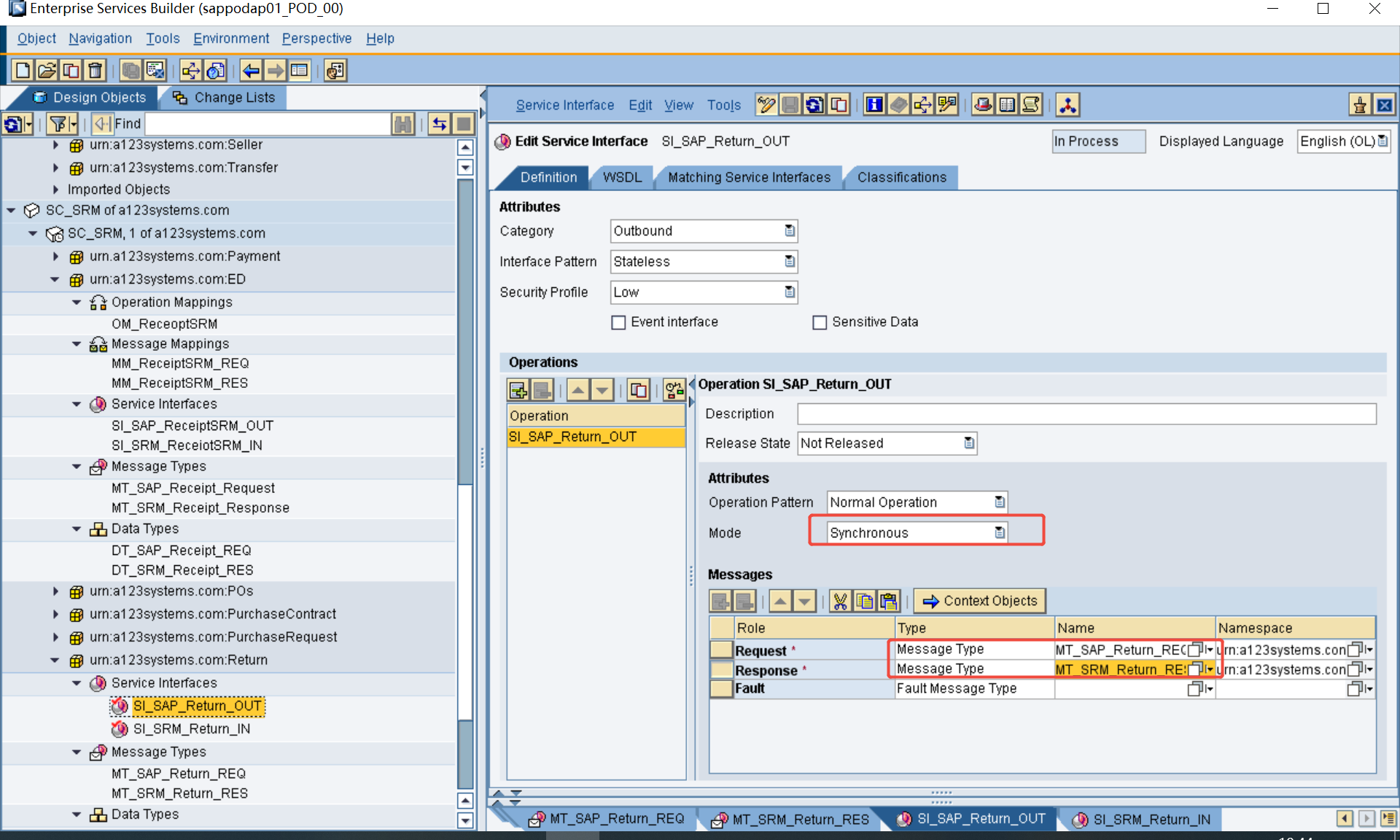Check the Event interface checkbox

[618, 322]
